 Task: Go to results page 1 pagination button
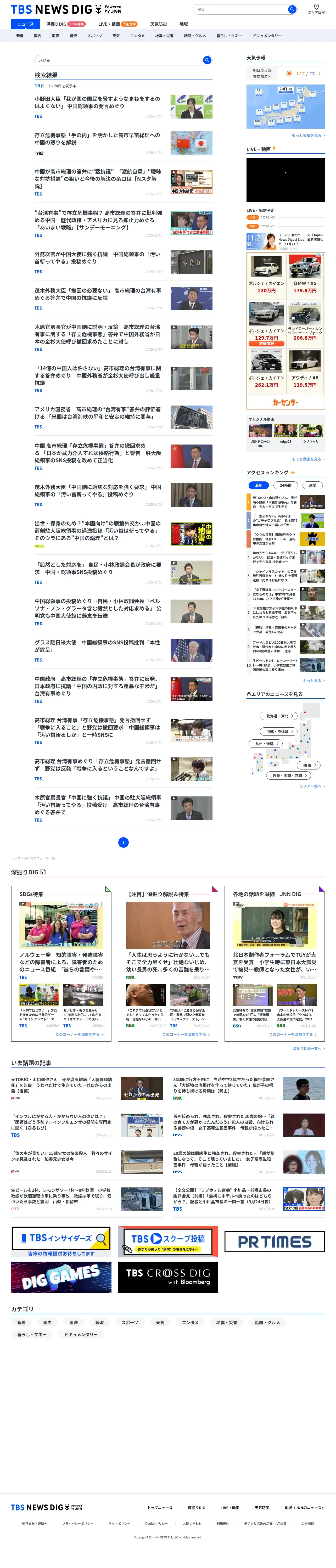124,842
